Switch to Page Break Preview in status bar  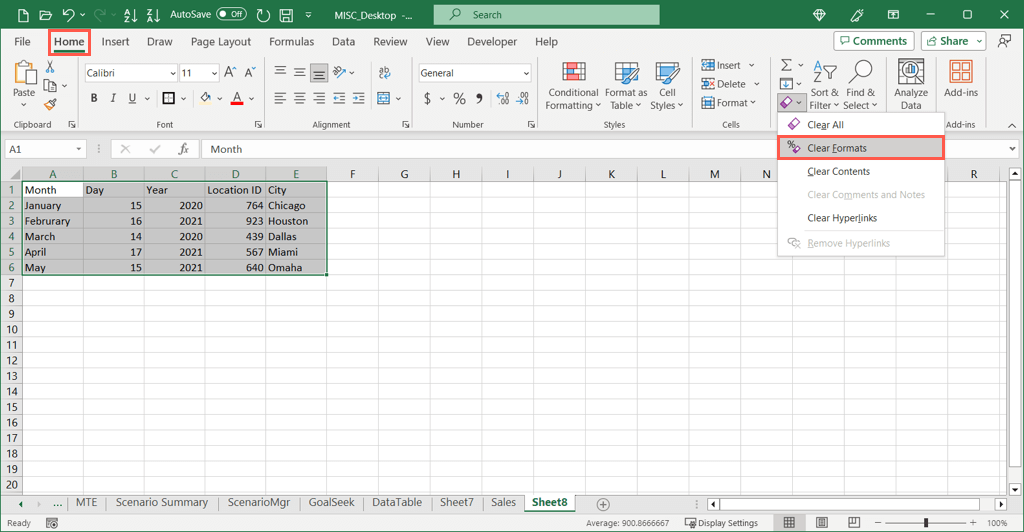pyautogui.click(x=854, y=522)
